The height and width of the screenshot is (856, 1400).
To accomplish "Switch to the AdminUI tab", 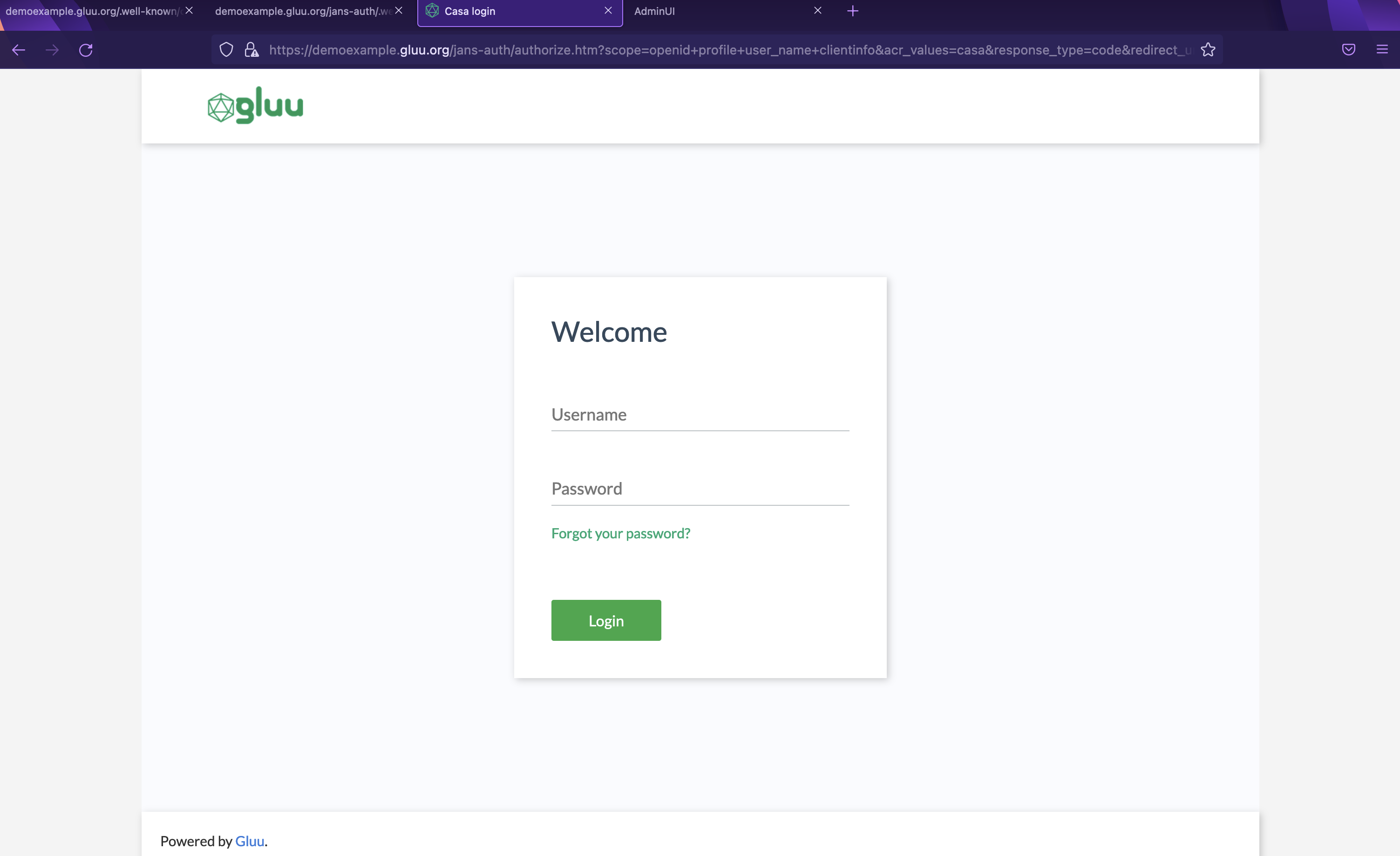I will pos(728,11).
